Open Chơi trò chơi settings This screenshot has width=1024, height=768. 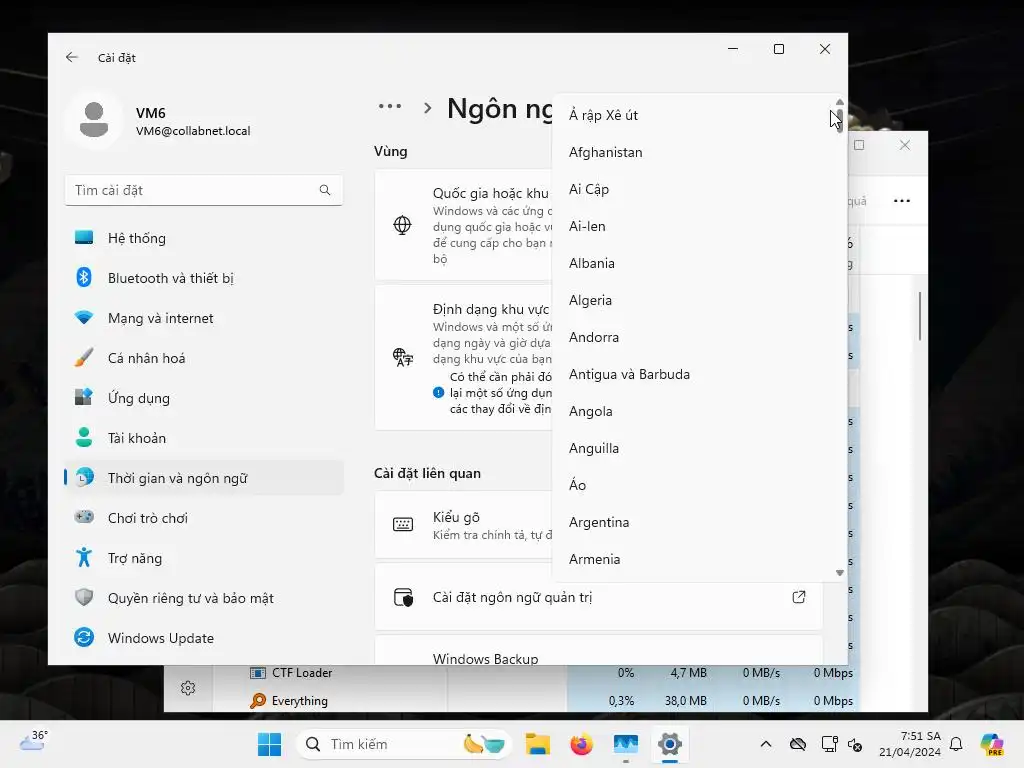[x=204, y=518]
